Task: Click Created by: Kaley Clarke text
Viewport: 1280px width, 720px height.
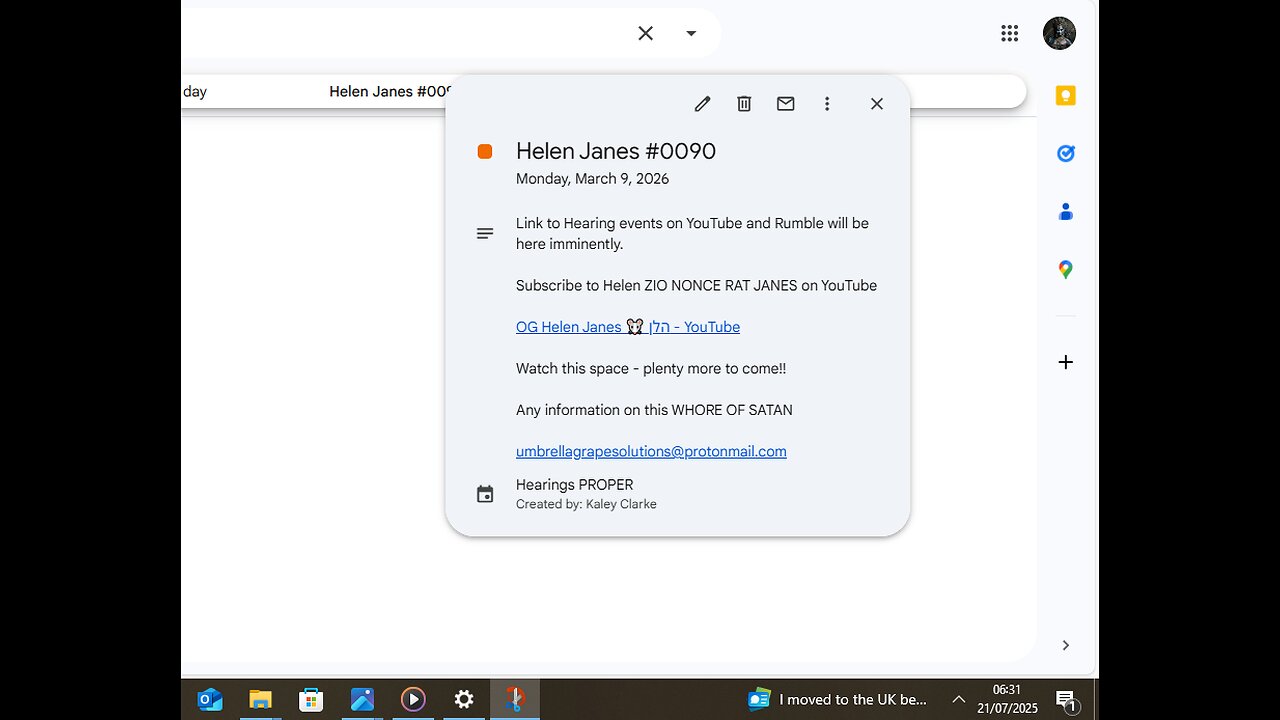Action: point(586,504)
